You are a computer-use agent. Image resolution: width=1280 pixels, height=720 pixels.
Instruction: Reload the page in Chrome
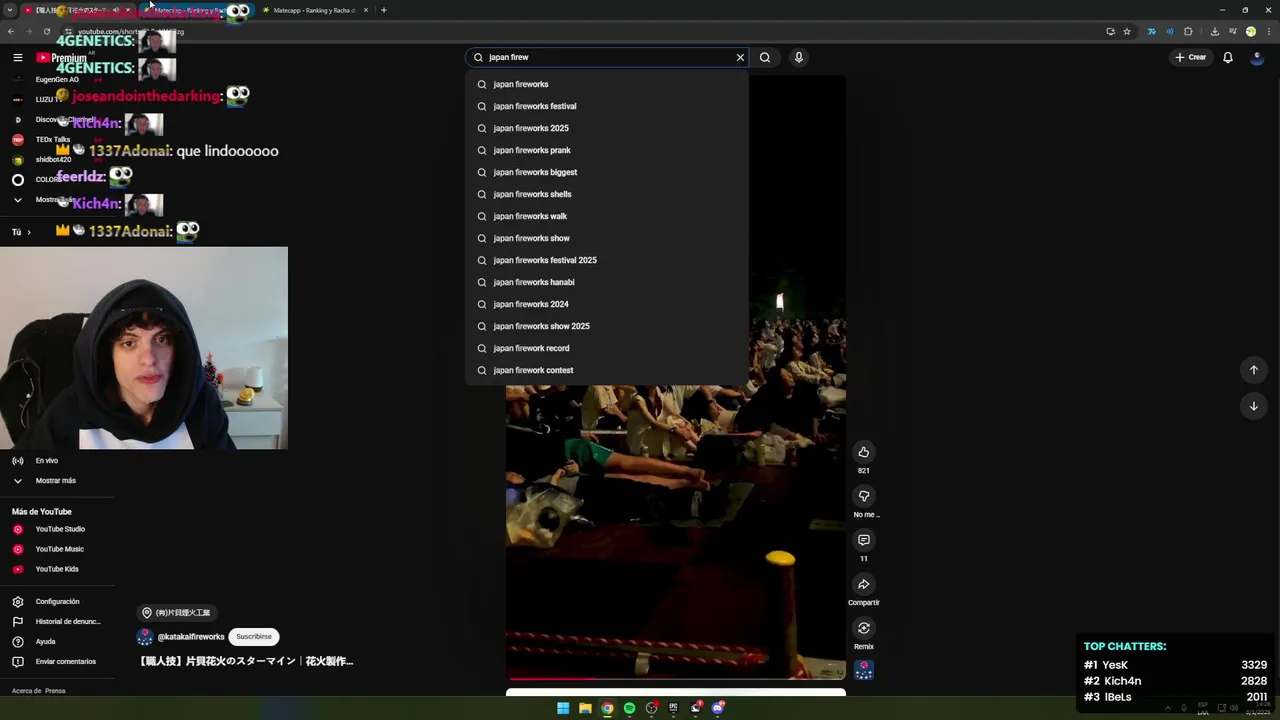(46, 31)
